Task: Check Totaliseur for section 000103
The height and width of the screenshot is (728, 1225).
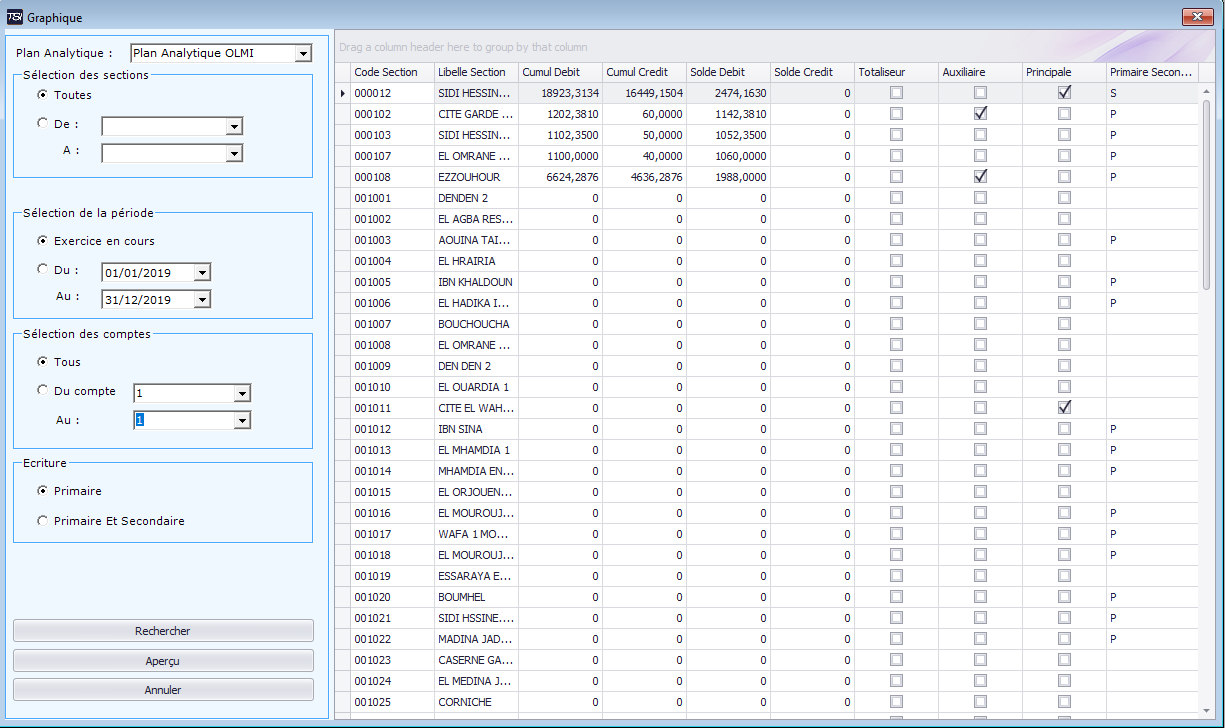Action: click(x=896, y=135)
